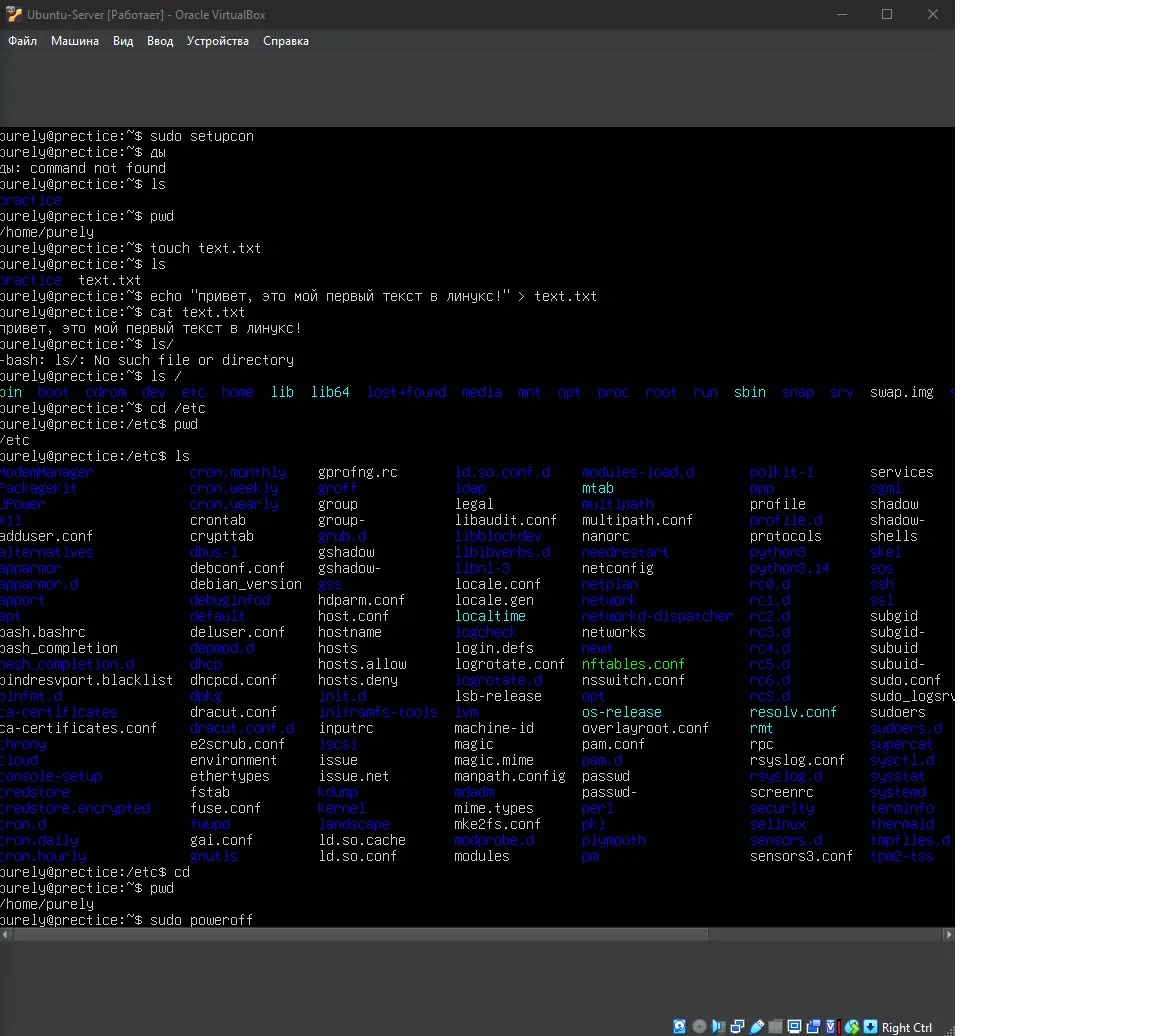Open the audio settings indicator
Screen dimensions: 1152x1036
[719, 1026]
